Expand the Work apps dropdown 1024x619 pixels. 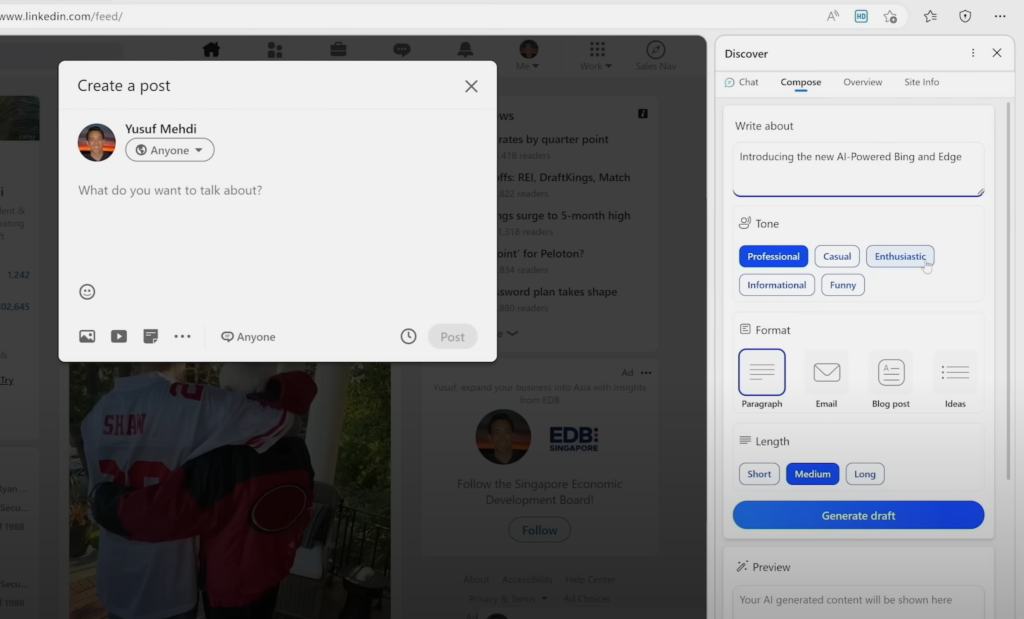pos(596,55)
